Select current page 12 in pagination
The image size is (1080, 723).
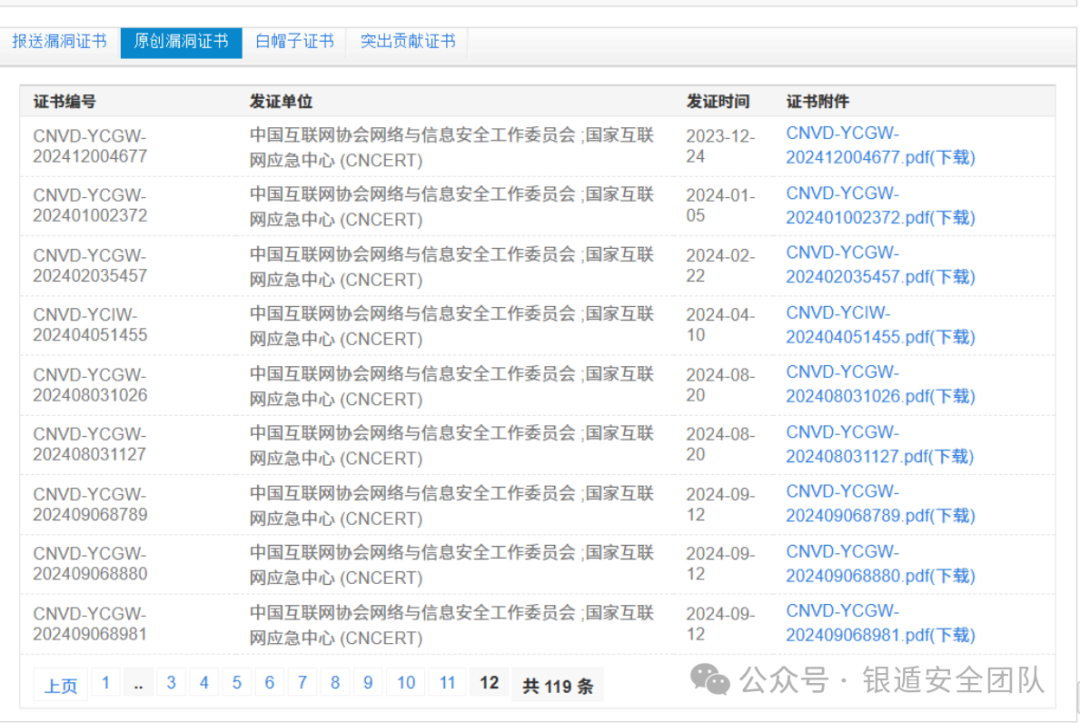coord(489,683)
